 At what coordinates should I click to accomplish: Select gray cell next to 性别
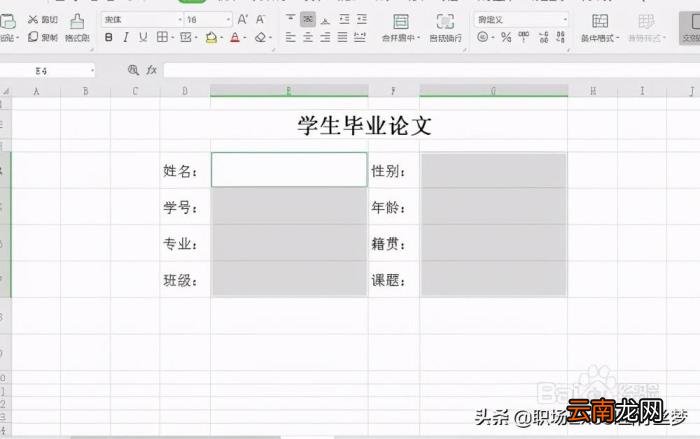[x=493, y=170]
